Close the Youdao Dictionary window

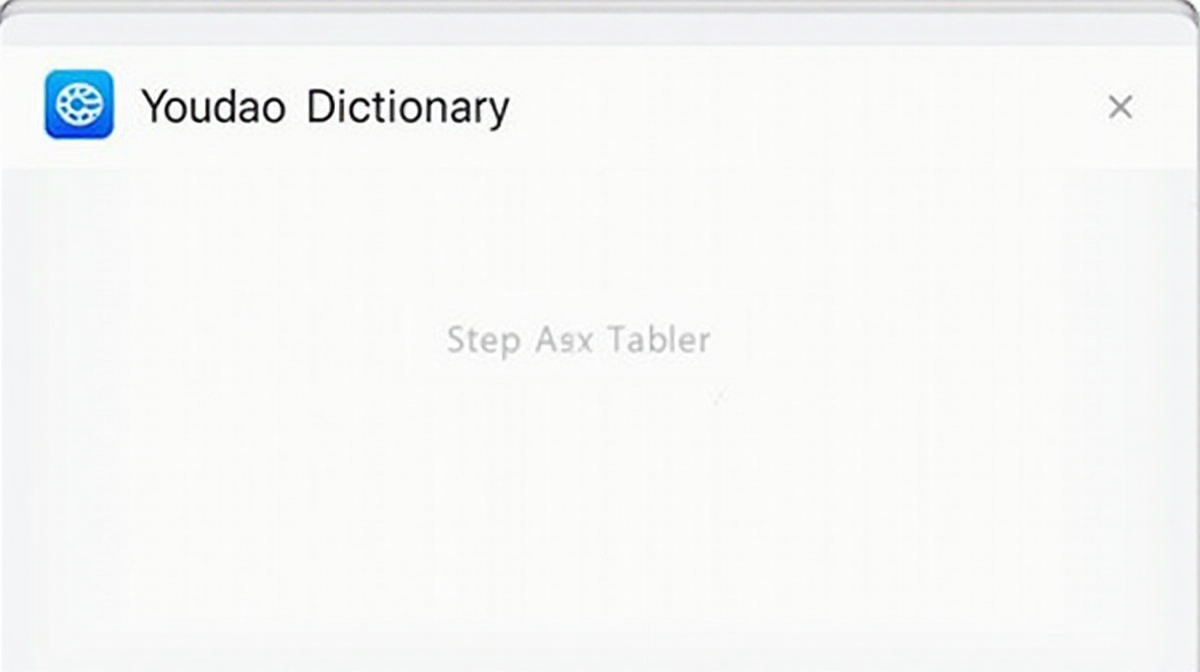[1120, 107]
